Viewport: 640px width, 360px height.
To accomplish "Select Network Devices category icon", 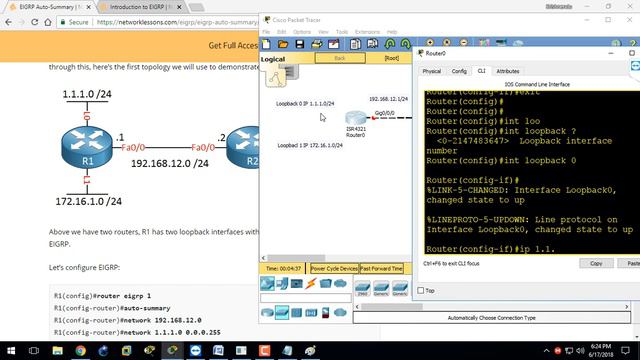I will pos(267,283).
